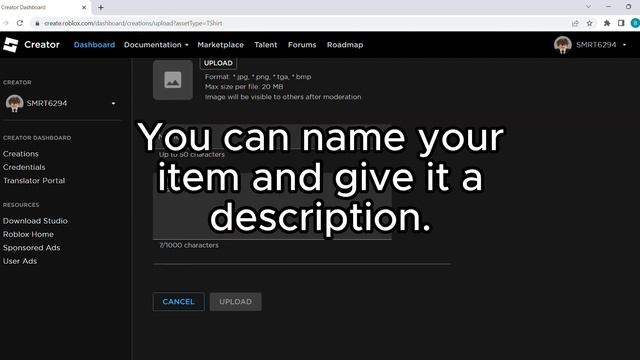Reload the page with the refresh icon
The height and width of the screenshot is (360, 640).
pos(20,23)
